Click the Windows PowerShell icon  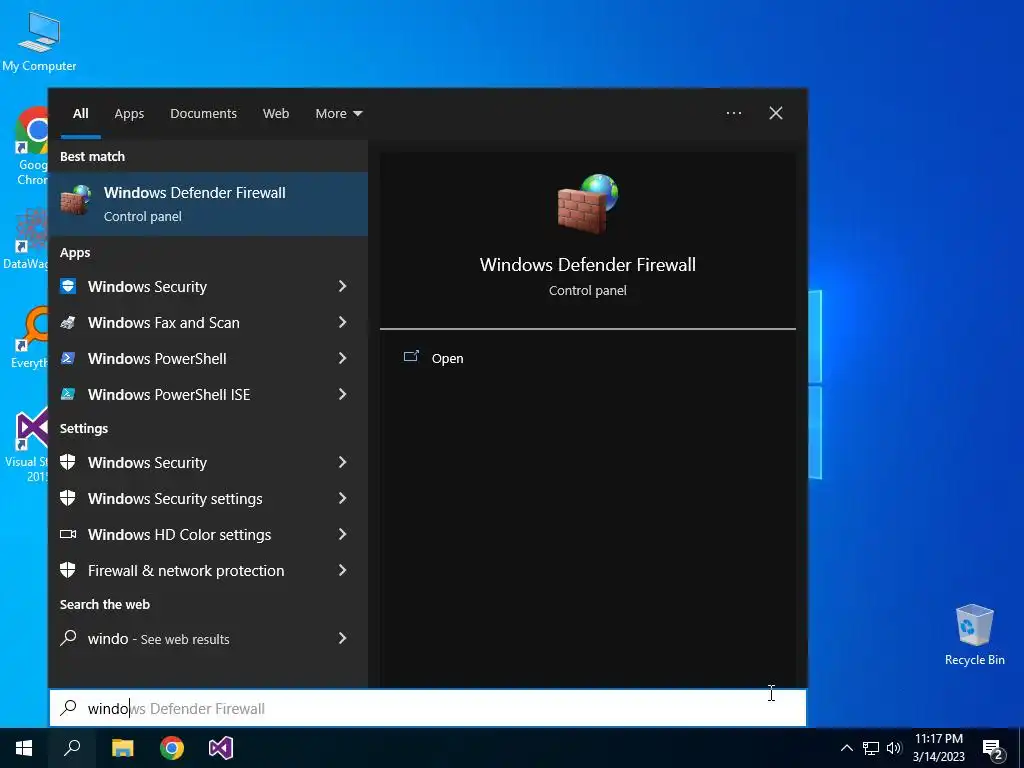coord(68,358)
